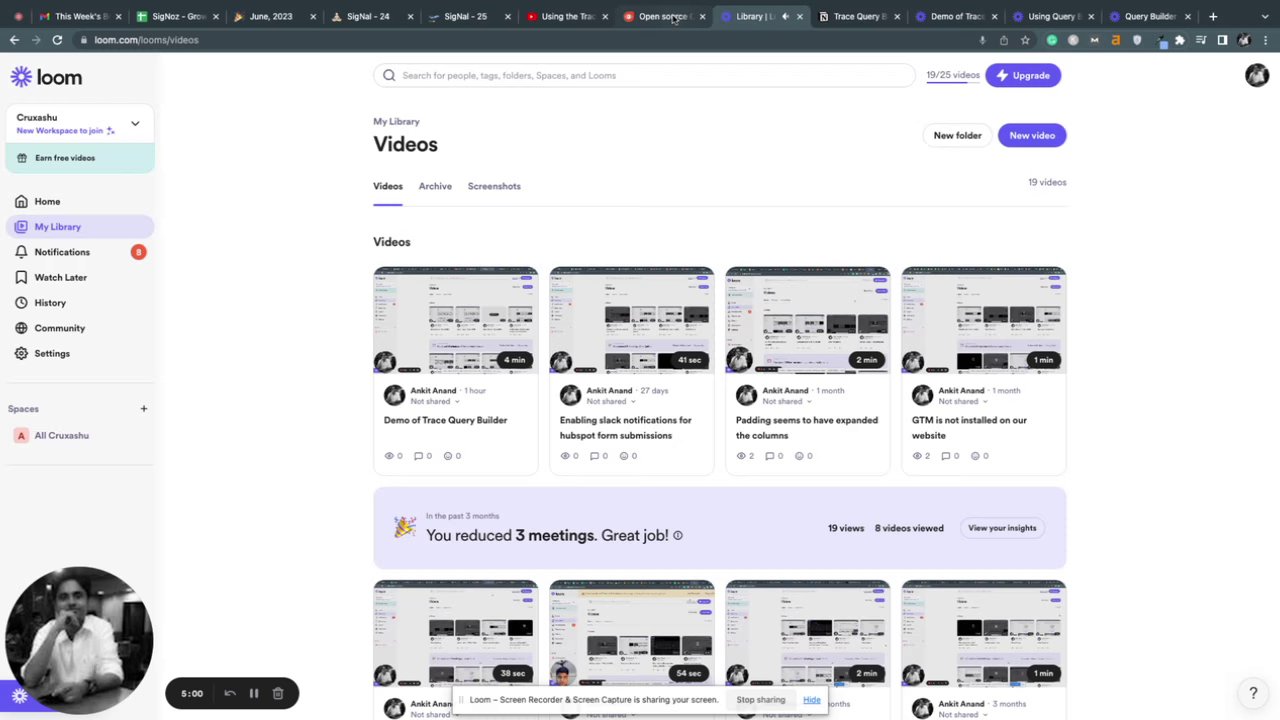Click the New video button
This screenshot has height=720, width=1280.
1032,135
